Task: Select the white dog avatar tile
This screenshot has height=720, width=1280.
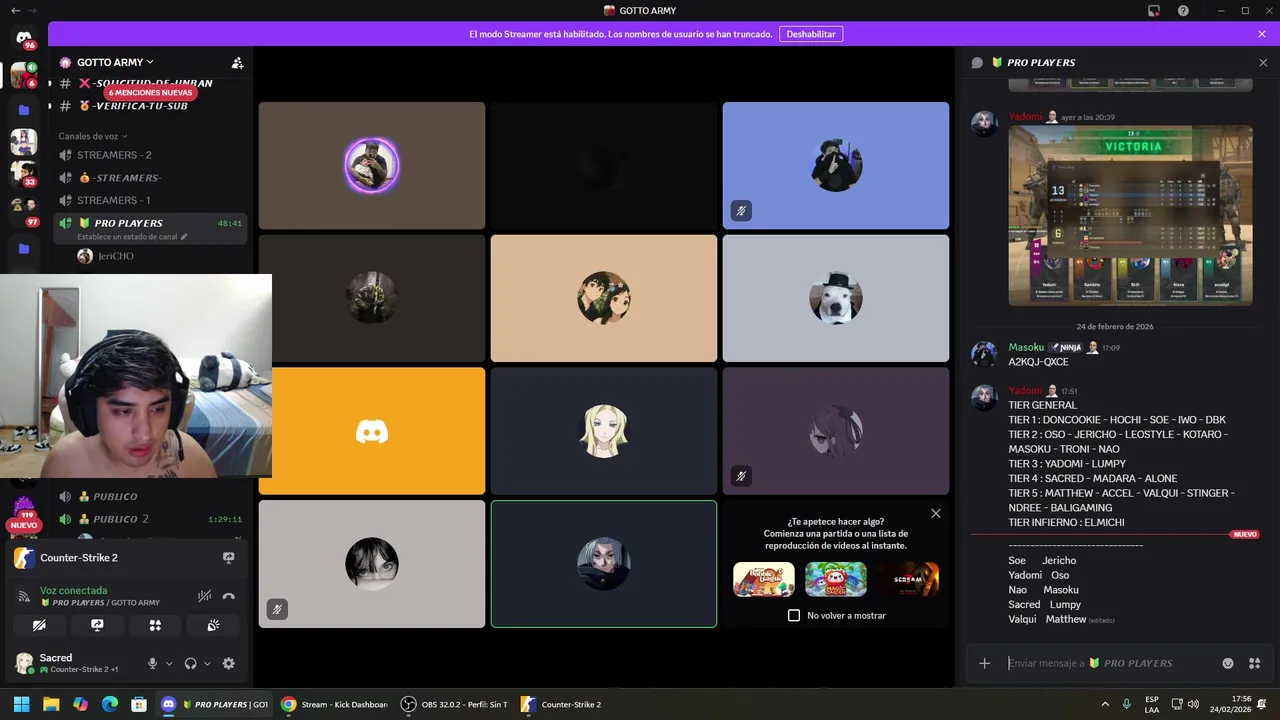Action: 836,298
